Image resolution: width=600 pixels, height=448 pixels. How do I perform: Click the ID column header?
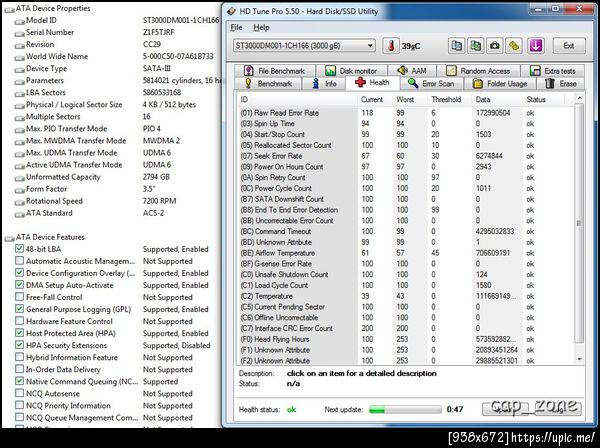(297, 99)
